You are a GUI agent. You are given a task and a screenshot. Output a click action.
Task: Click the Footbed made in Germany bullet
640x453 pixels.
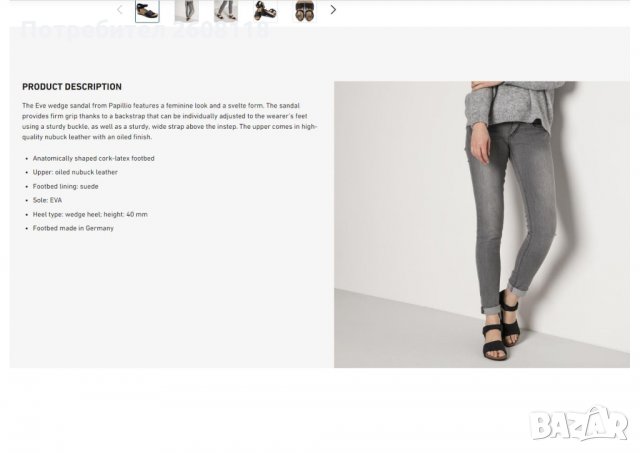click(x=73, y=228)
